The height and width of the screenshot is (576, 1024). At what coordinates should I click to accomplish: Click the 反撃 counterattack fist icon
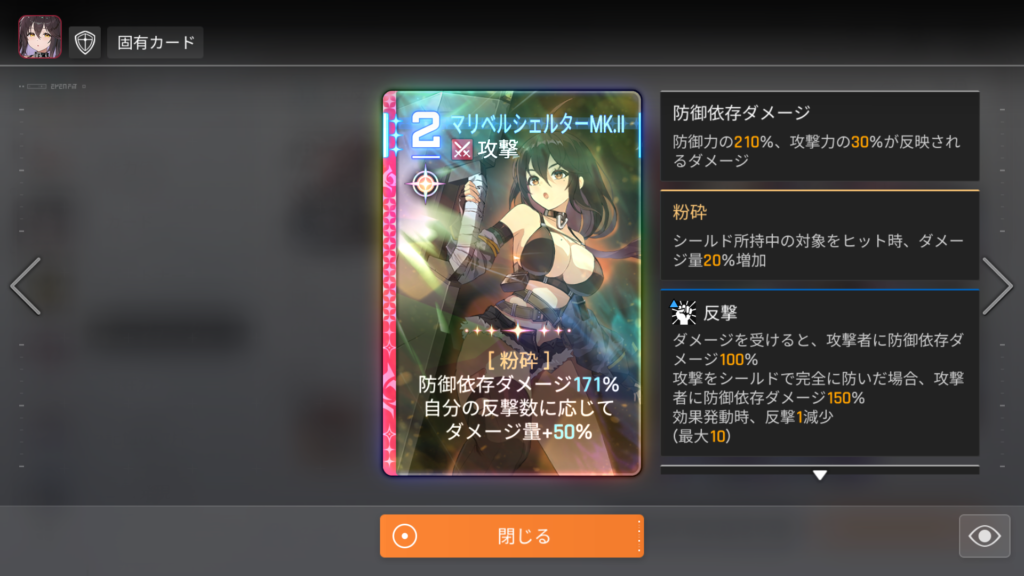683,313
